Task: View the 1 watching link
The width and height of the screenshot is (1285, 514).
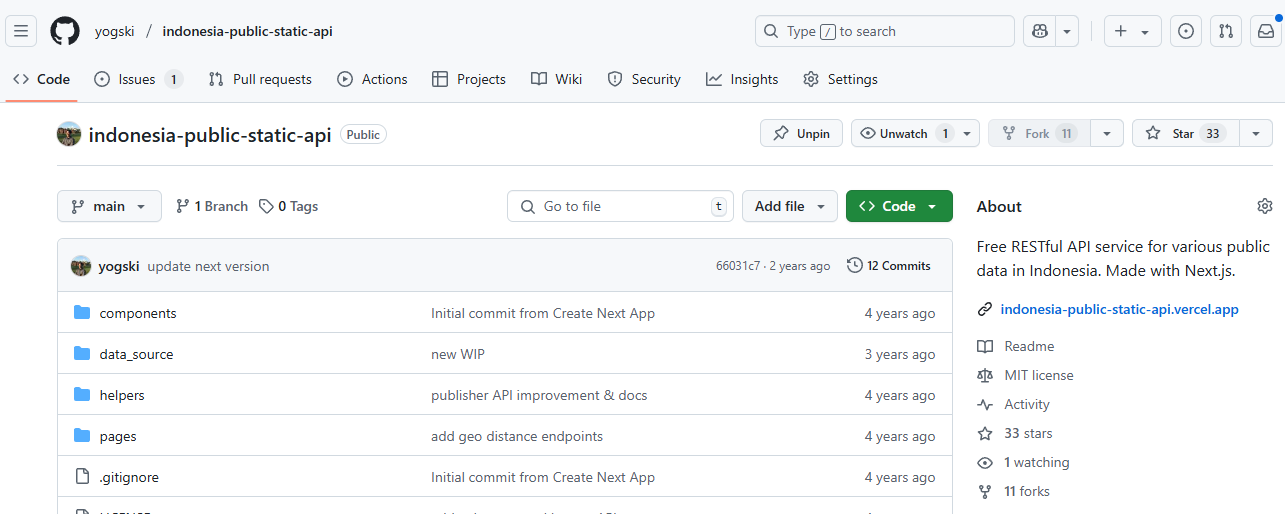Action: [x=1024, y=462]
